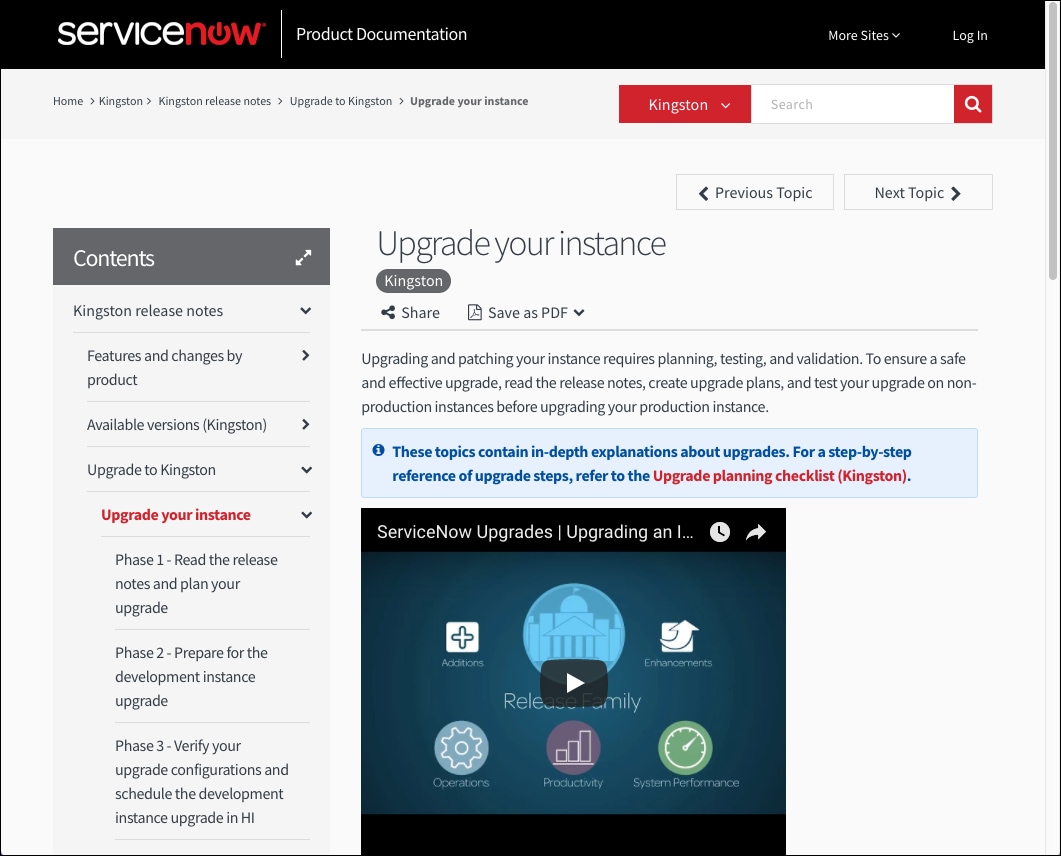Screen dimensions: 1061x856
Task: Select Kingston release notes in contents
Action: pos(148,311)
